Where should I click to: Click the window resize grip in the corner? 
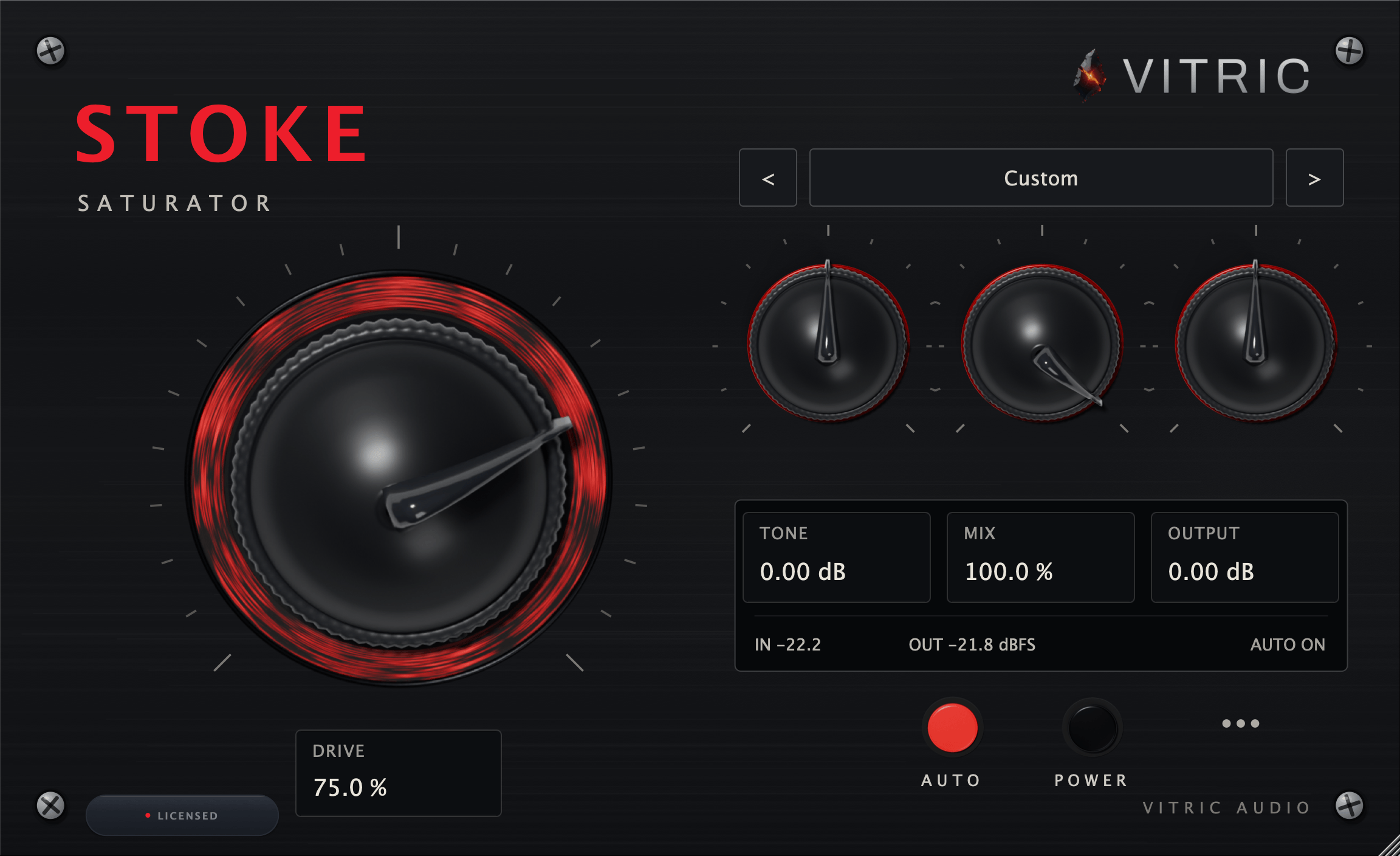click(x=1389, y=846)
